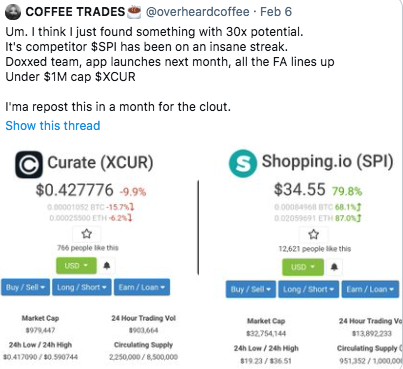Open the USD currency dropdown under Curate
Screen dimensions: 403x369
click(x=76, y=266)
